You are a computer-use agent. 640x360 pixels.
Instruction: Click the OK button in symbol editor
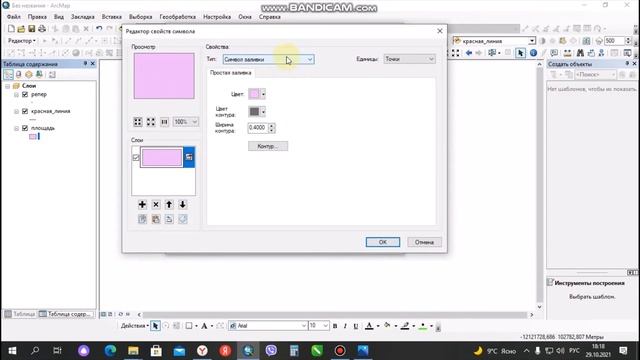[382, 242]
